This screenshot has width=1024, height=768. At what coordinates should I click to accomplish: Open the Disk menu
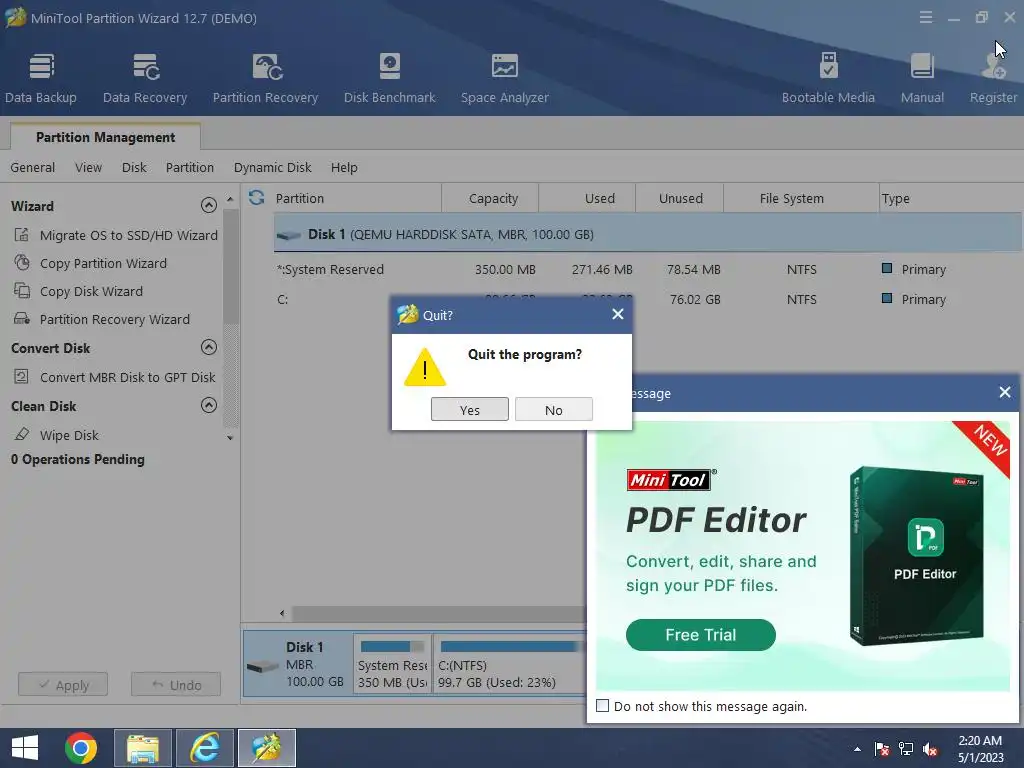click(134, 168)
